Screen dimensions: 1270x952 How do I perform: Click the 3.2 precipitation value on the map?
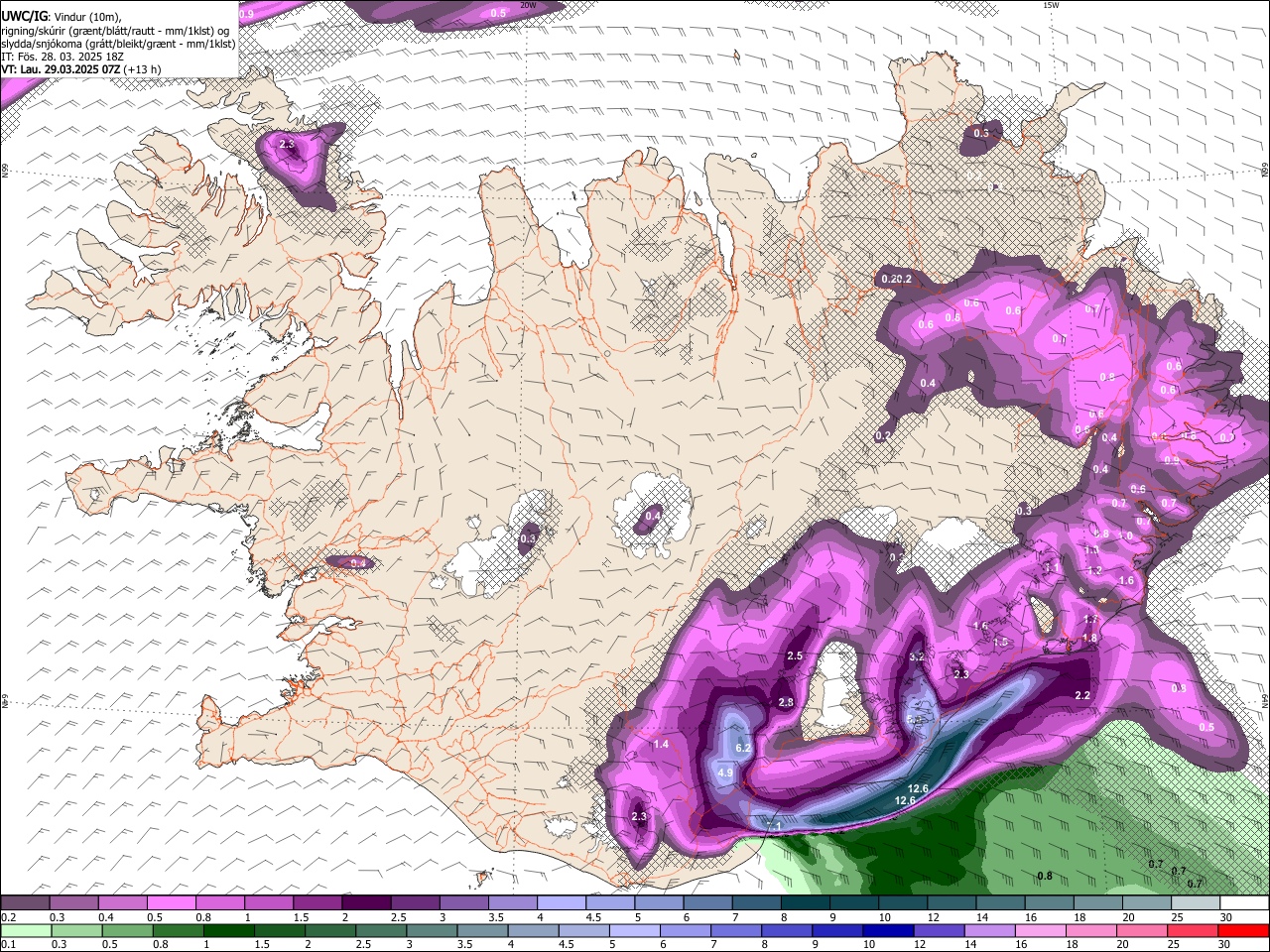point(917,656)
